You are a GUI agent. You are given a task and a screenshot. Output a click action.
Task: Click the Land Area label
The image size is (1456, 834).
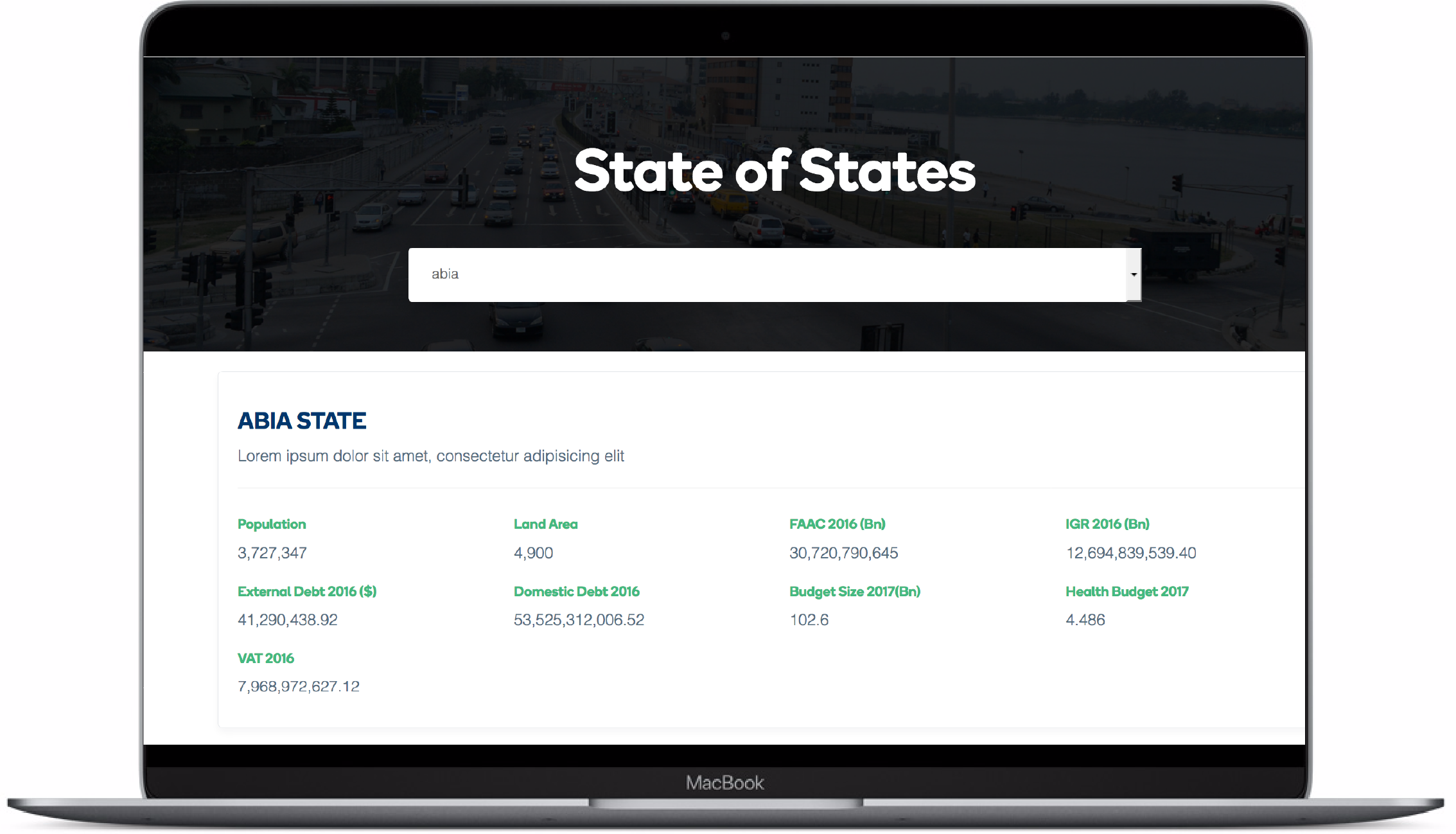pos(545,524)
